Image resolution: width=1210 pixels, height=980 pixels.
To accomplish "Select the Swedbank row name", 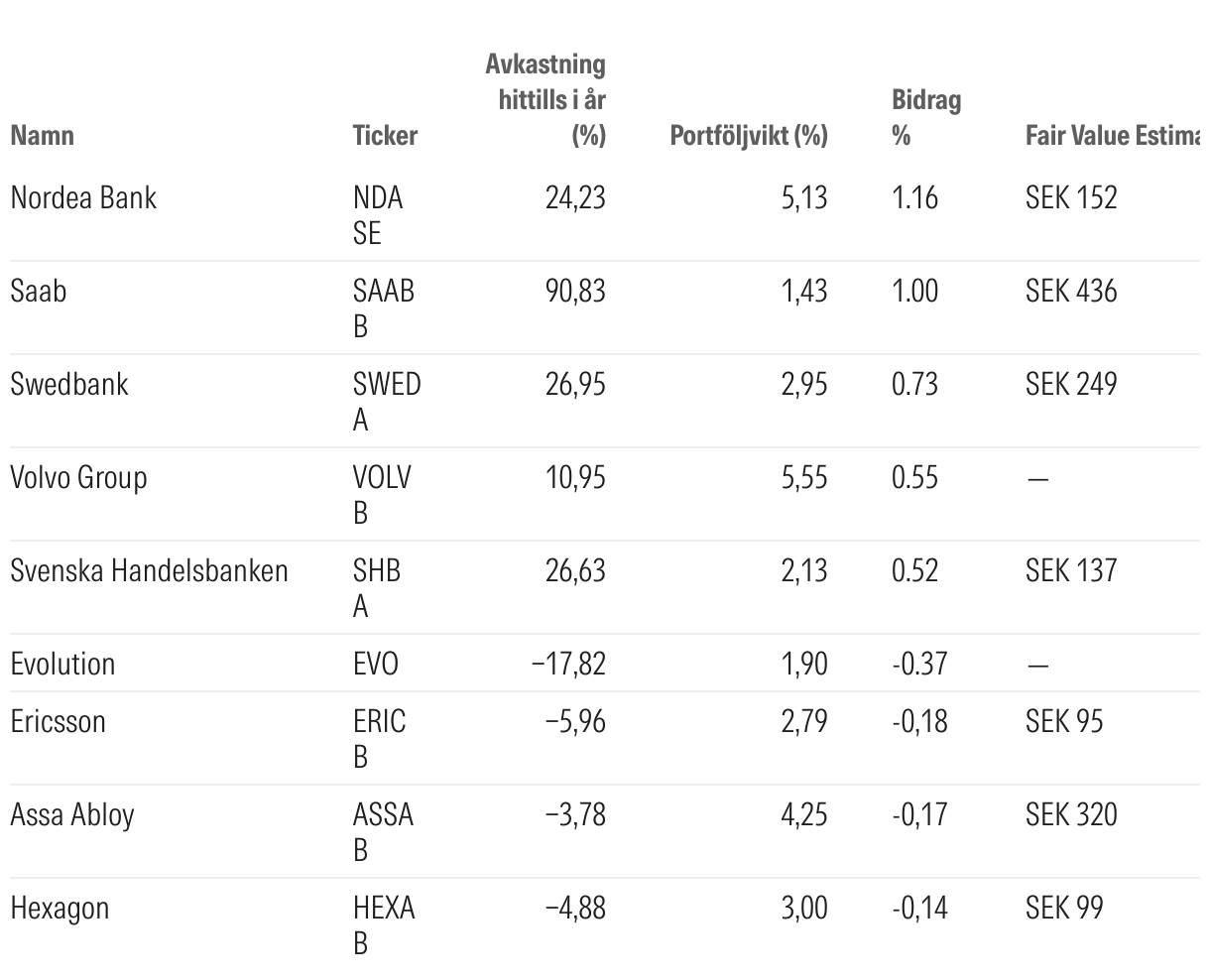I will click(x=69, y=384).
